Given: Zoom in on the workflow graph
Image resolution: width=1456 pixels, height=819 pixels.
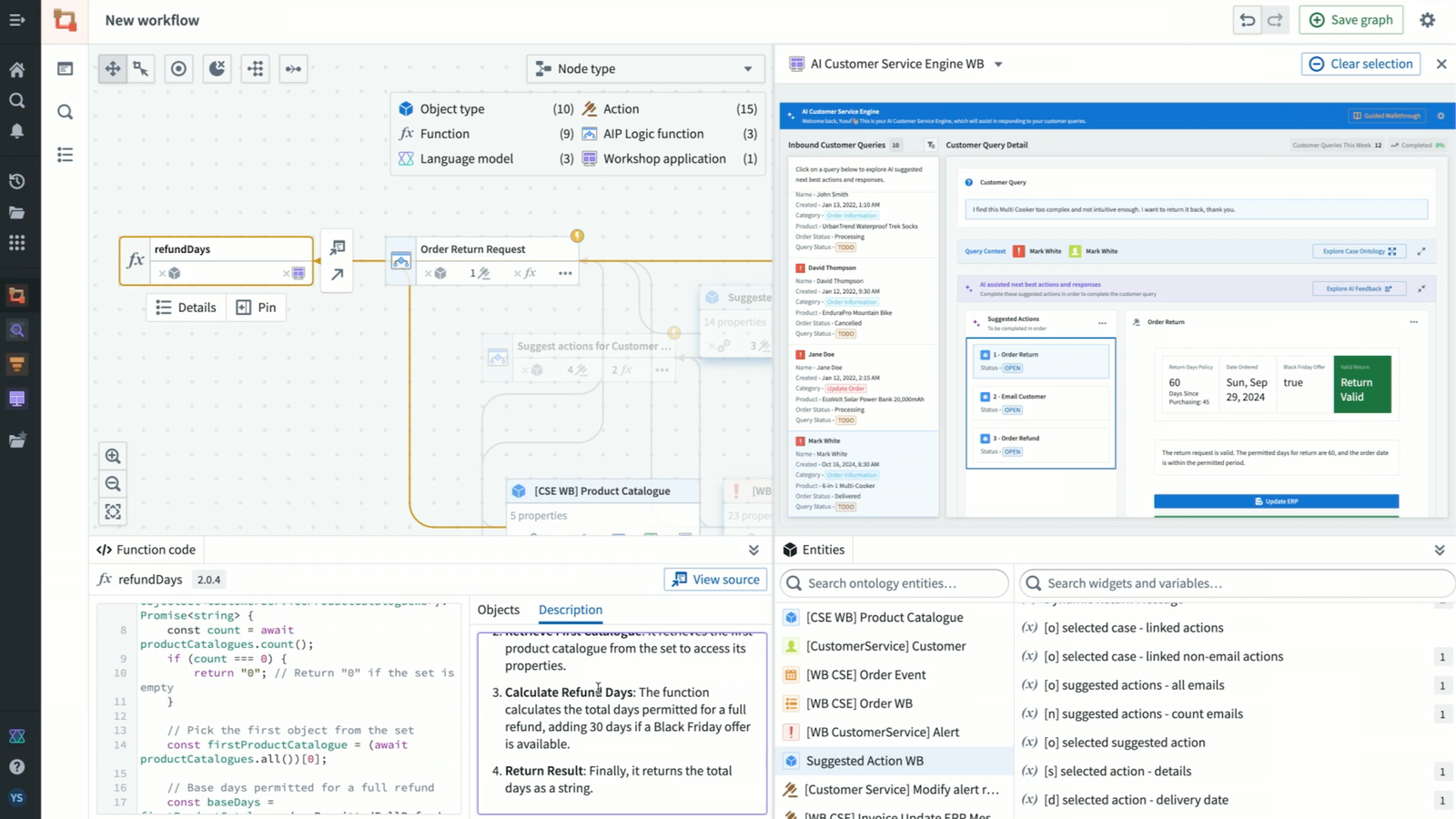Looking at the screenshot, I should 113,456.
